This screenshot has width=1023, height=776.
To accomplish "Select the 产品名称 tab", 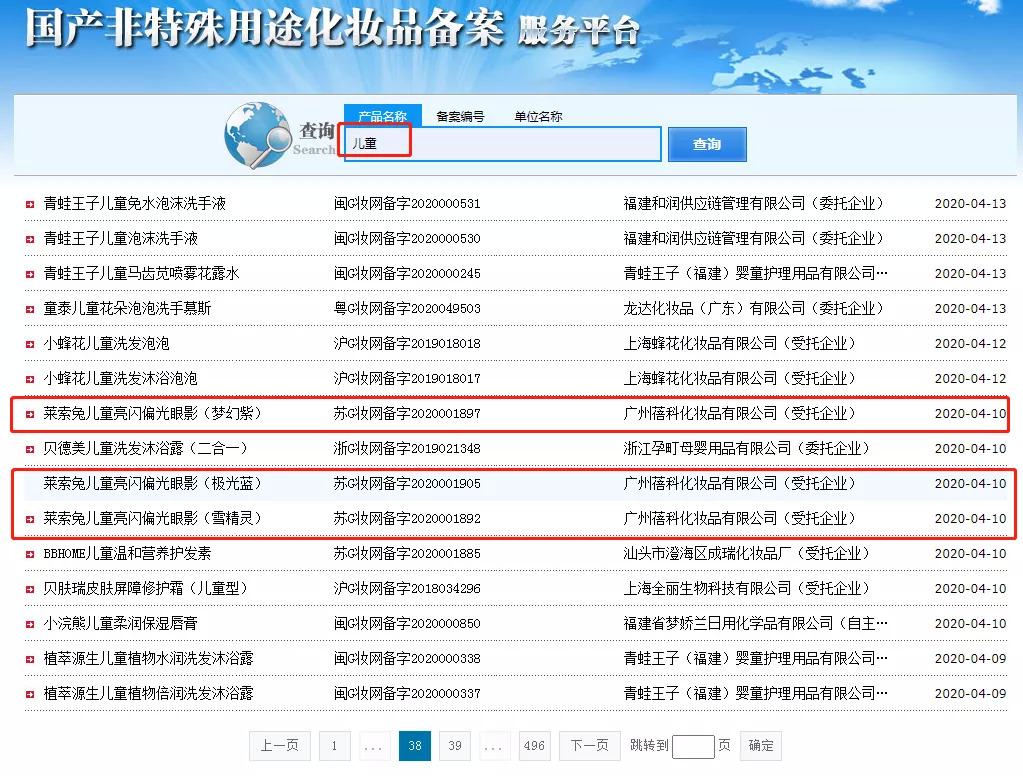I will (x=382, y=116).
